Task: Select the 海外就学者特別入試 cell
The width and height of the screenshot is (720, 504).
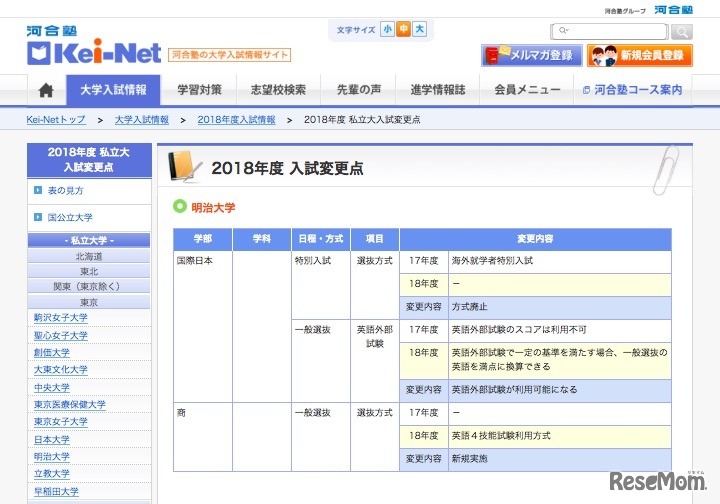Action: [x=560, y=262]
